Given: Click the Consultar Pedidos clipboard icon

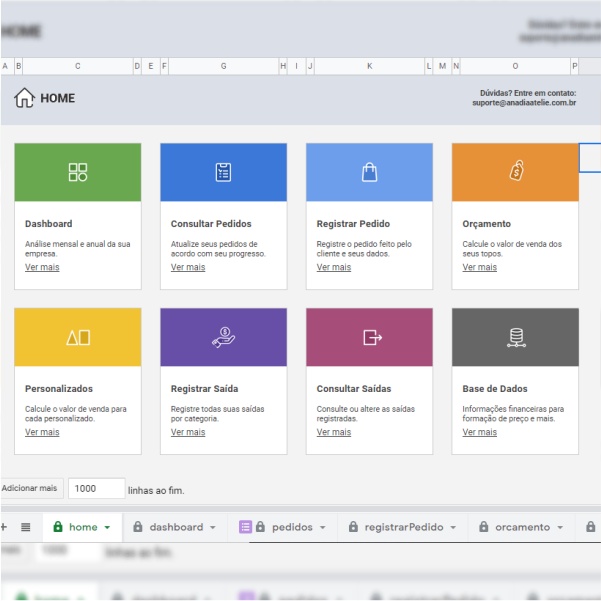Looking at the screenshot, I should tap(223, 172).
